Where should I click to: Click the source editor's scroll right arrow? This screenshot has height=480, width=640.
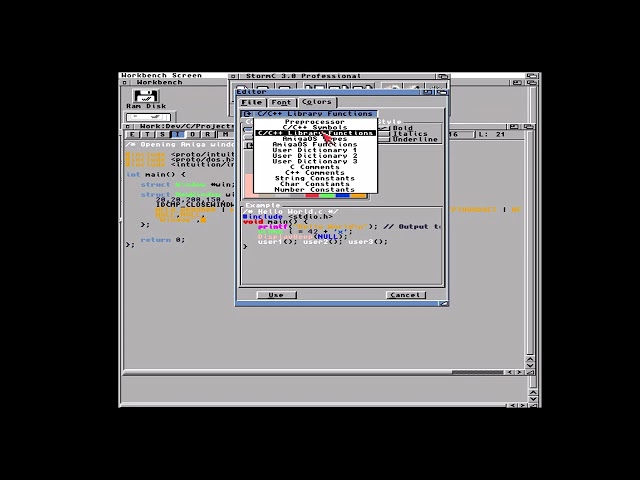pos(519,372)
